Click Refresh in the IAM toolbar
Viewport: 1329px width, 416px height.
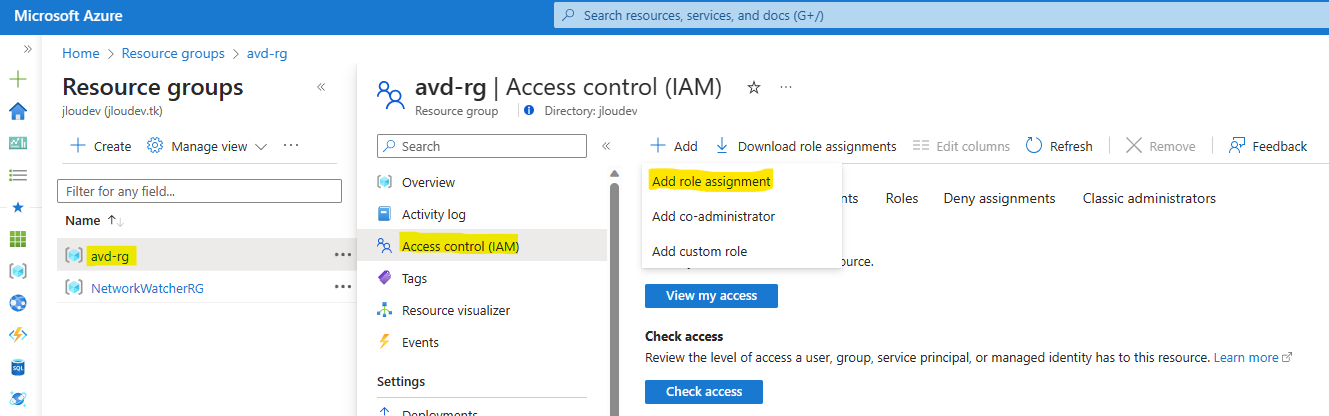[x=1060, y=146]
